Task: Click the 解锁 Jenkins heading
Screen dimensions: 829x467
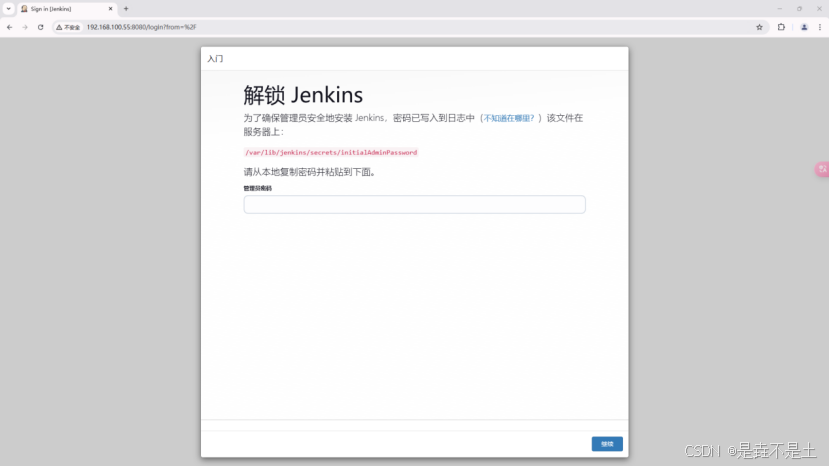Action: pyautogui.click(x=303, y=95)
